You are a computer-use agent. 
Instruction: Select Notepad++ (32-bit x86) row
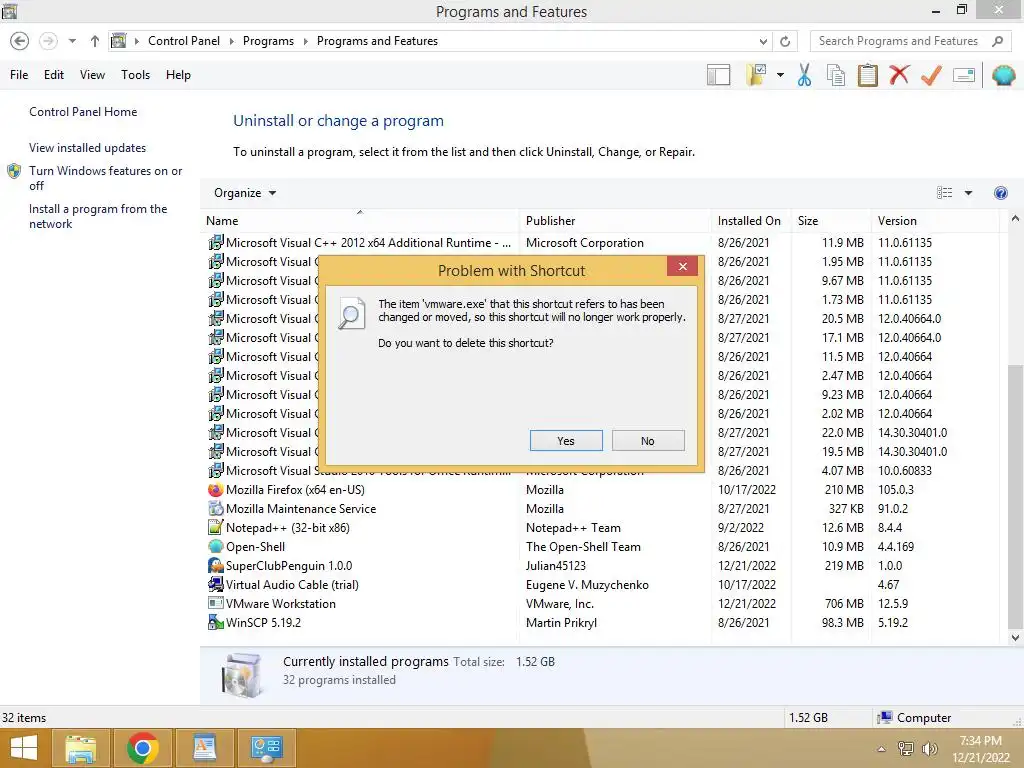pos(600,528)
